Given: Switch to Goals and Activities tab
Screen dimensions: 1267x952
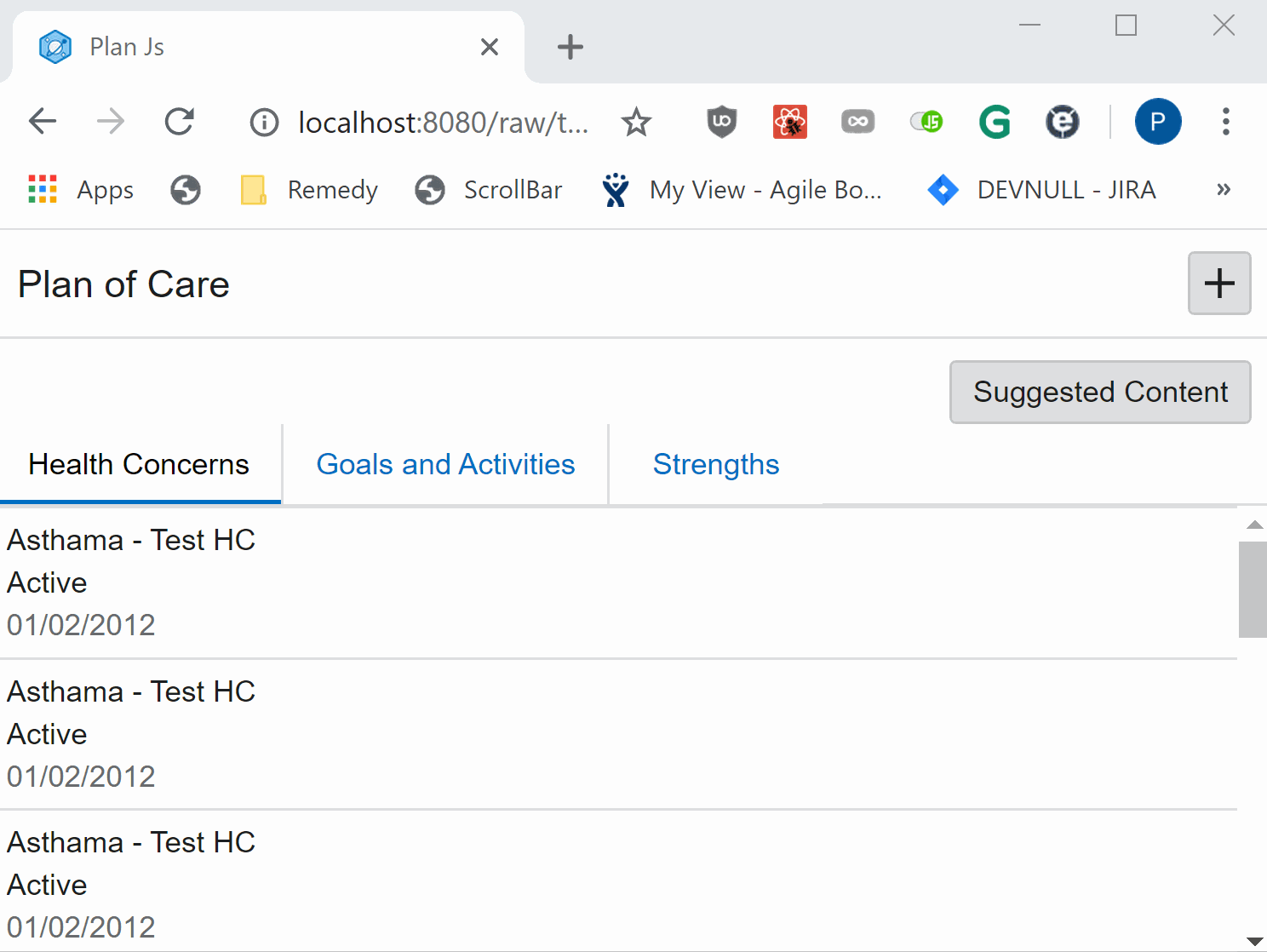Looking at the screenshot, I should 445,465.
